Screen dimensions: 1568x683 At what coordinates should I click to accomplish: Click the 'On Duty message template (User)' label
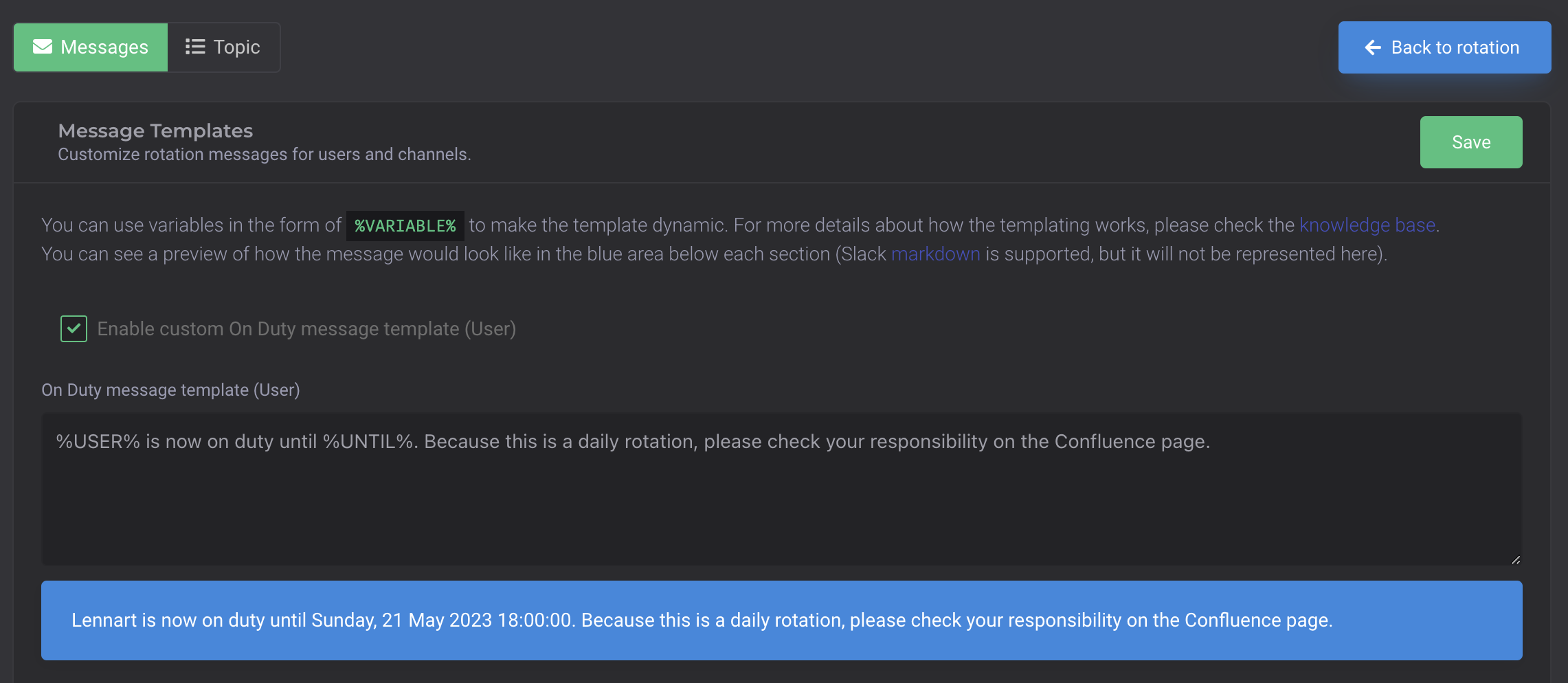click(170, 390)
